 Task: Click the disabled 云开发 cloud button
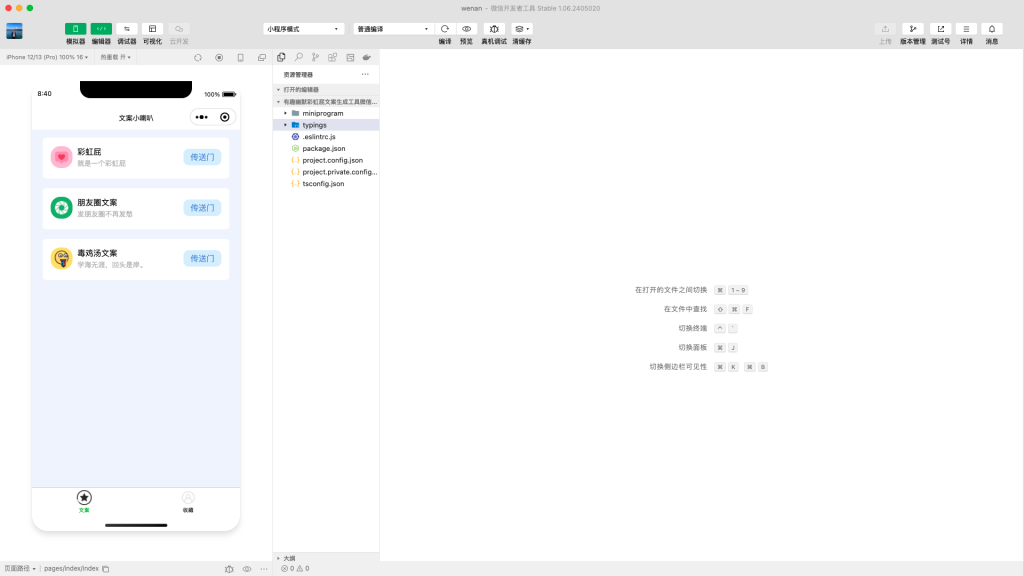[x=179, y=34]
